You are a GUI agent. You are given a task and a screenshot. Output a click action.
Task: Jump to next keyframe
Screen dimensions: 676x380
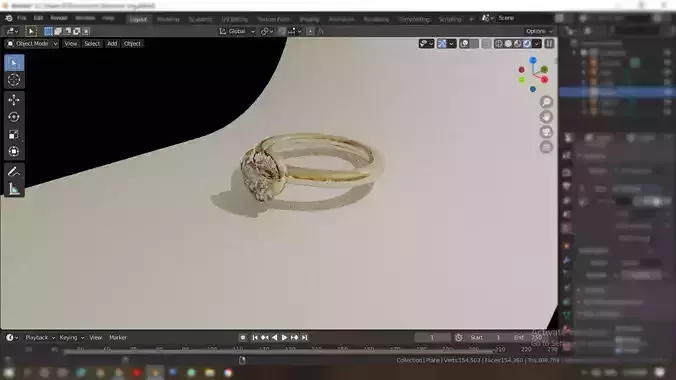pyautogui.click(x=294, y=337)
